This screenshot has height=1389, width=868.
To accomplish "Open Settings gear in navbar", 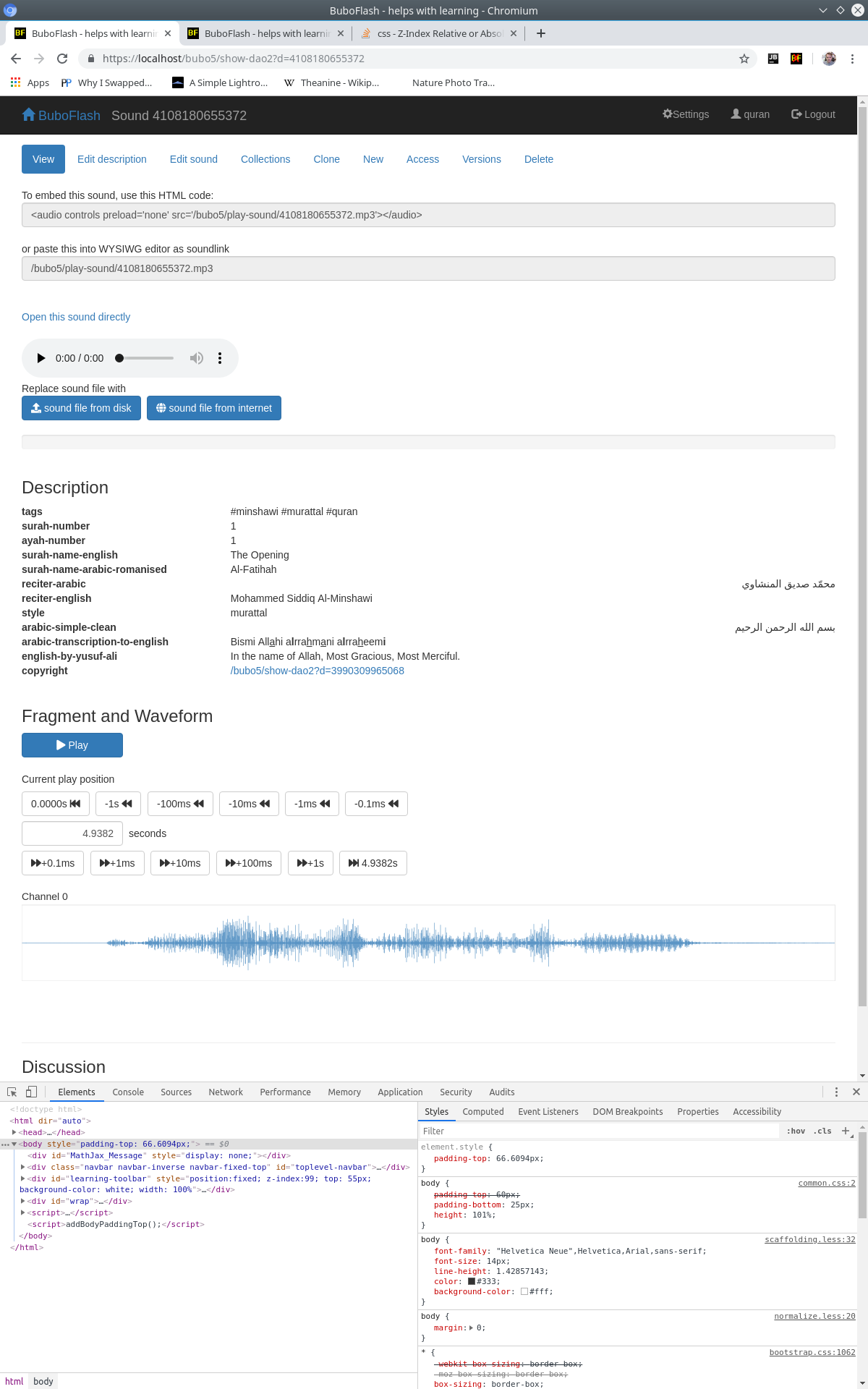I will 686,114.
